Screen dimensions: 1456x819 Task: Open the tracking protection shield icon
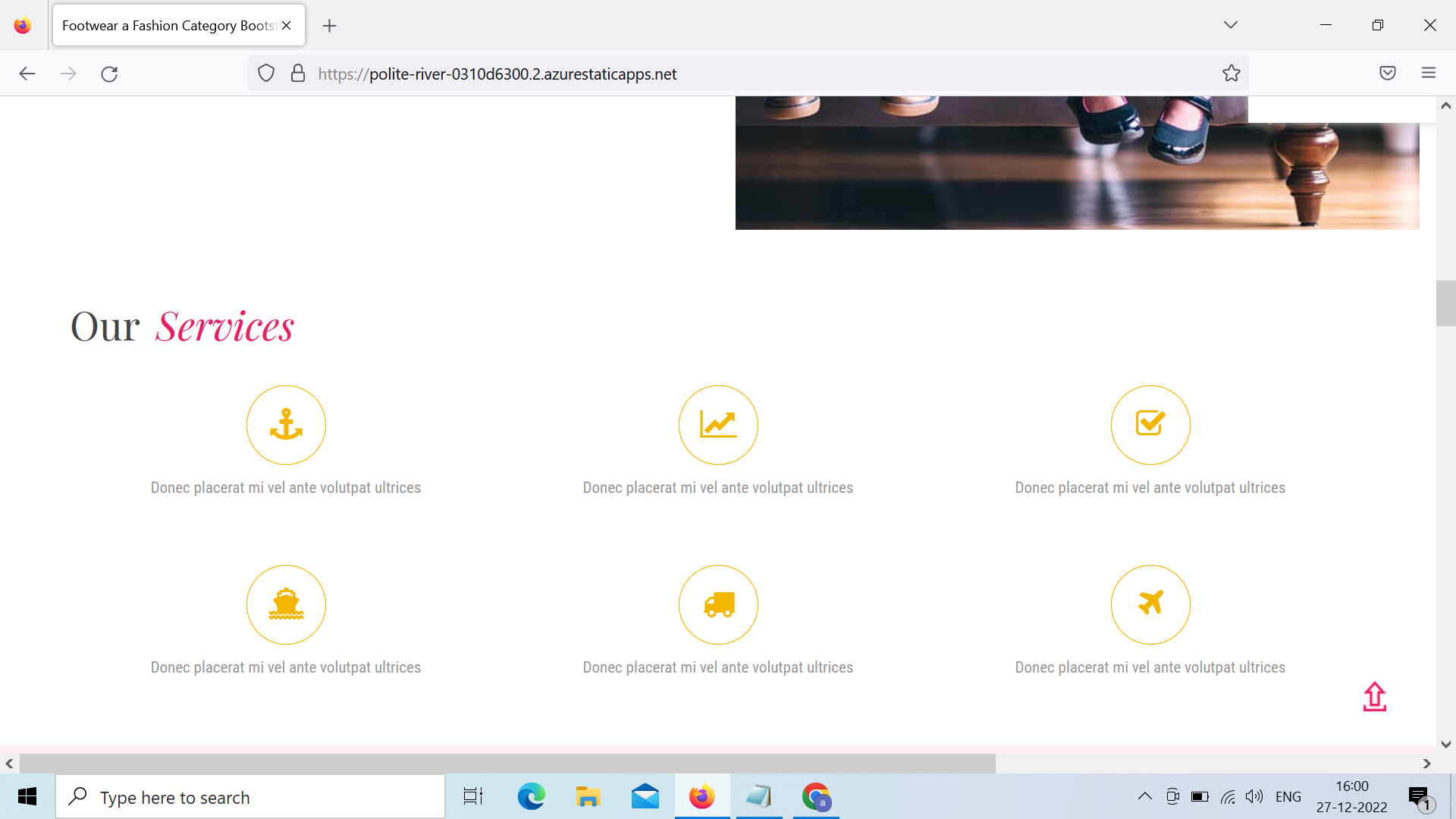(266, 74)
